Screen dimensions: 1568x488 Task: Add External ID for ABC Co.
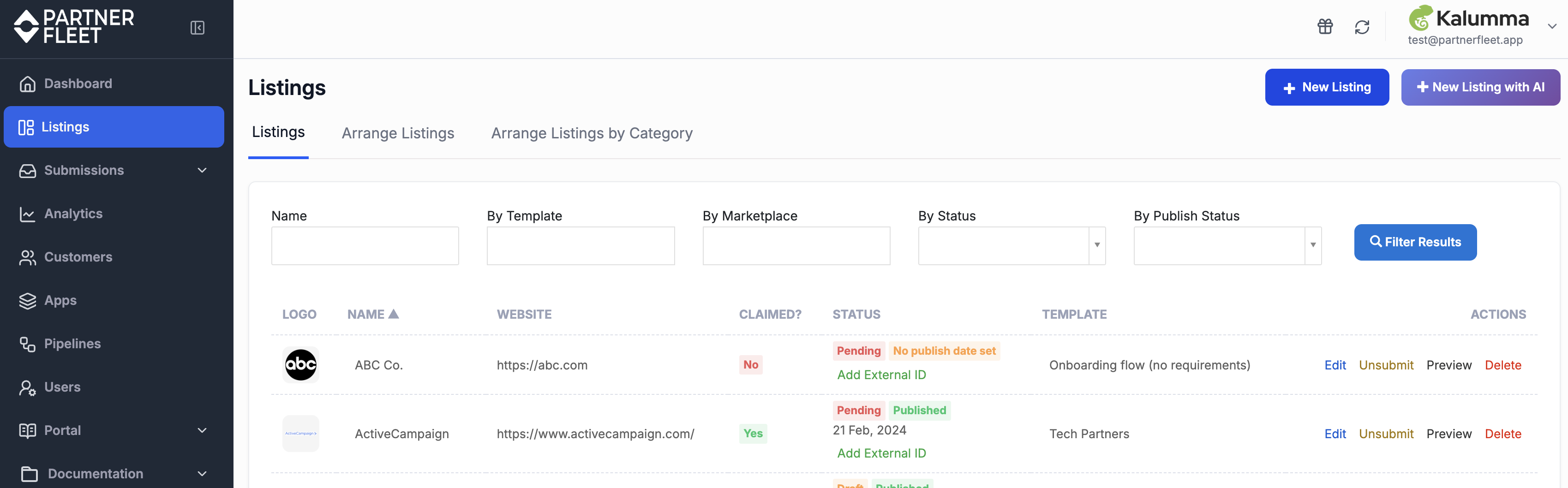point(881,375)
